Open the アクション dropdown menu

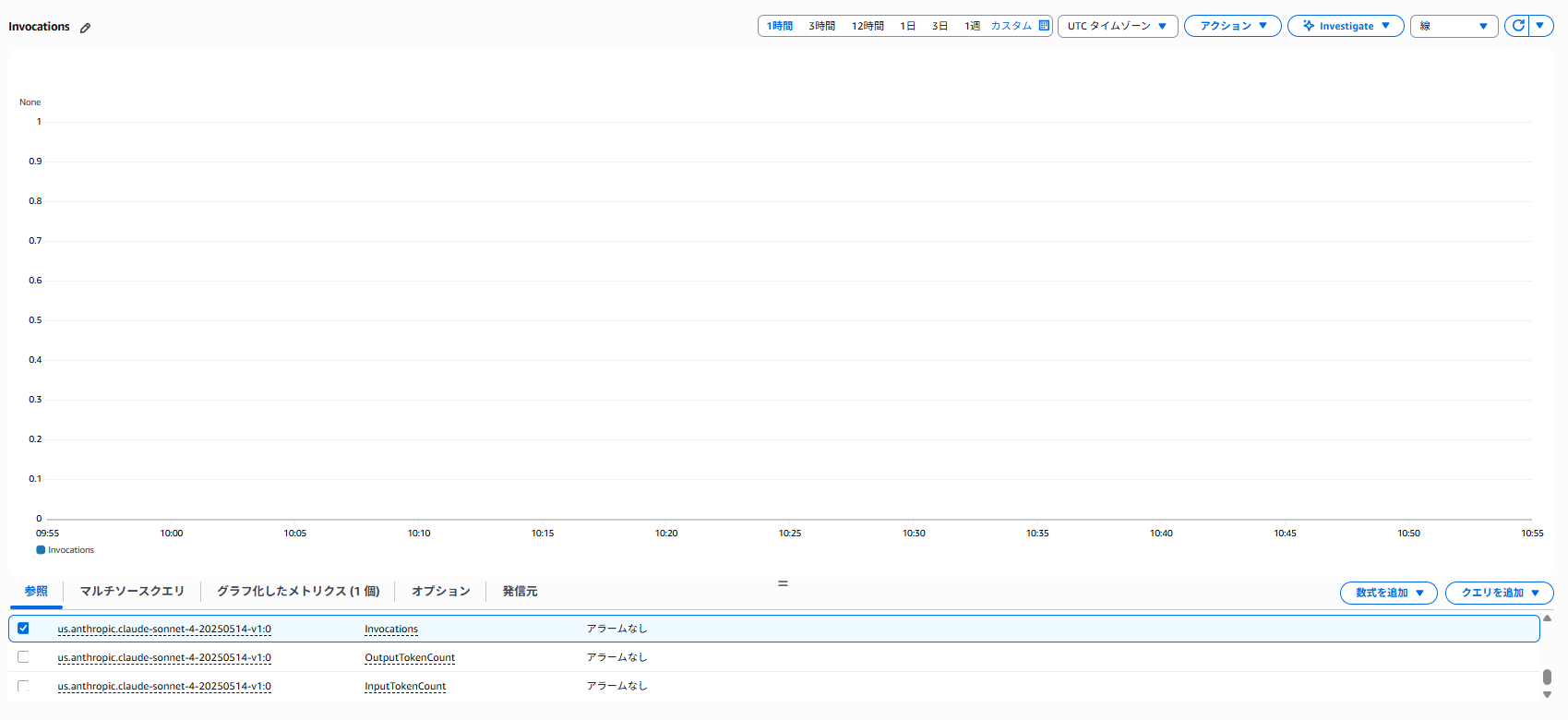(1233, 26)
